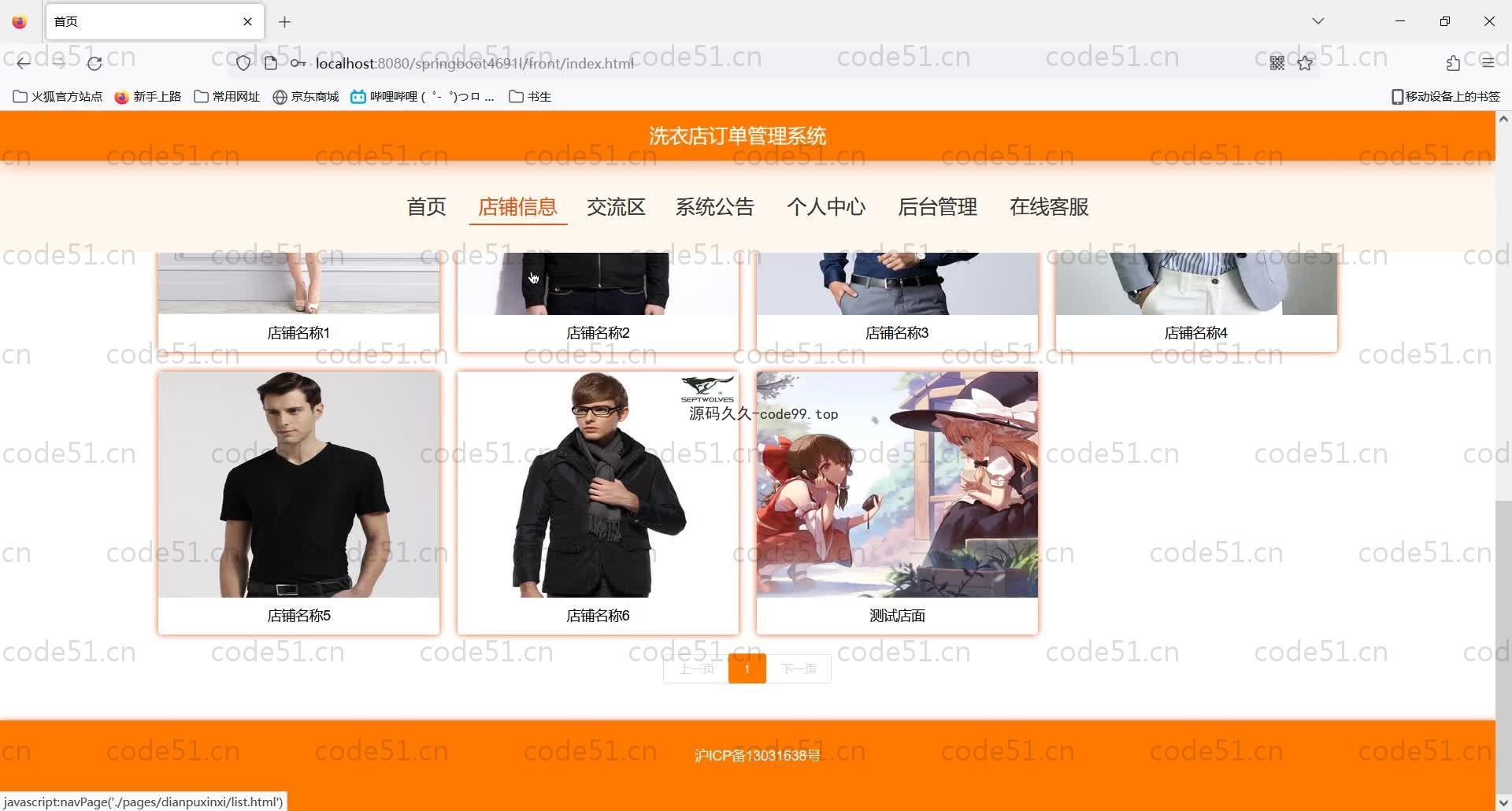Open the site information page icon

(x=271, y=63)
